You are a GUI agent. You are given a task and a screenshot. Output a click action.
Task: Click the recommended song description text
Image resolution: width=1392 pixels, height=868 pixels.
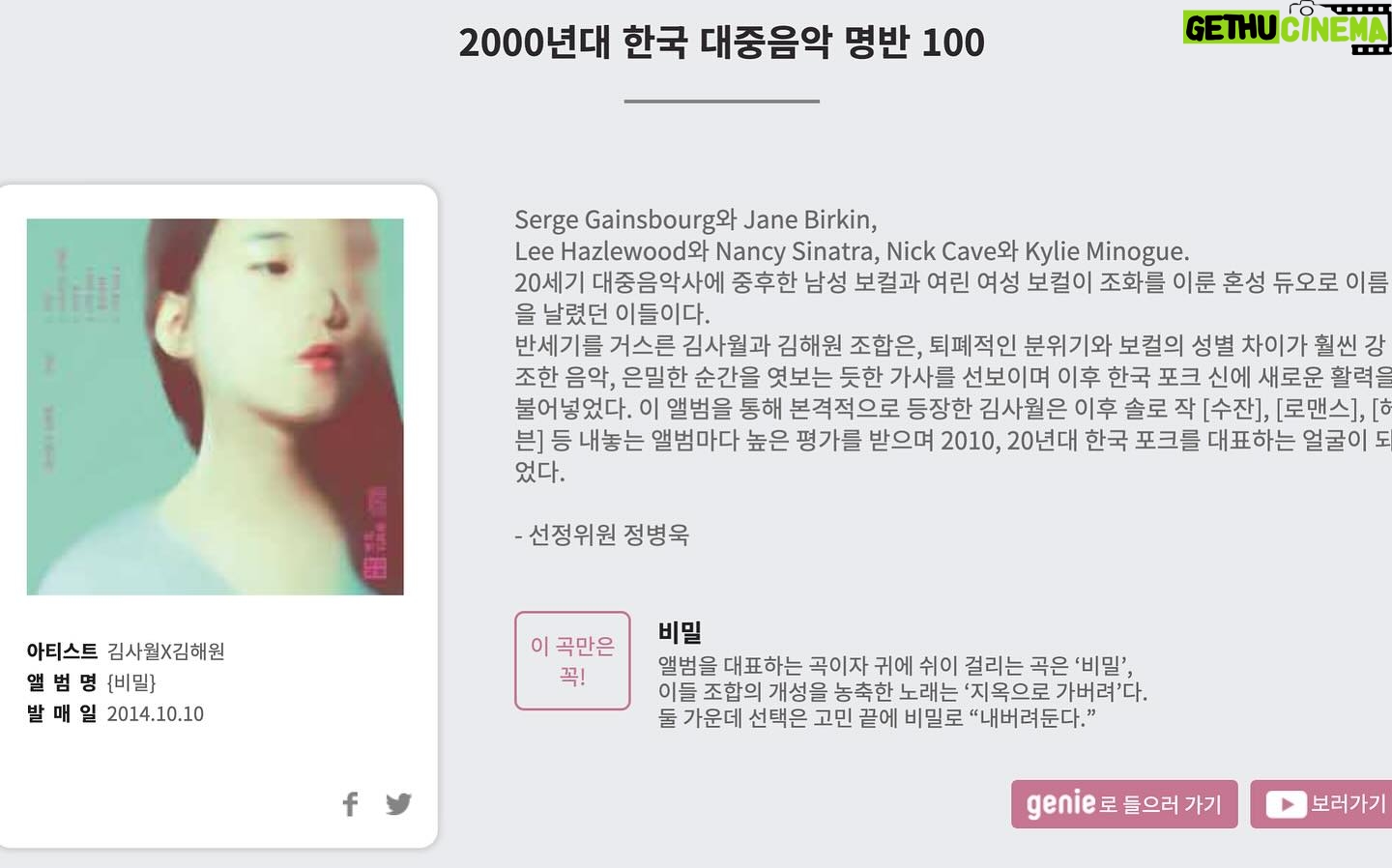point(903,692)
